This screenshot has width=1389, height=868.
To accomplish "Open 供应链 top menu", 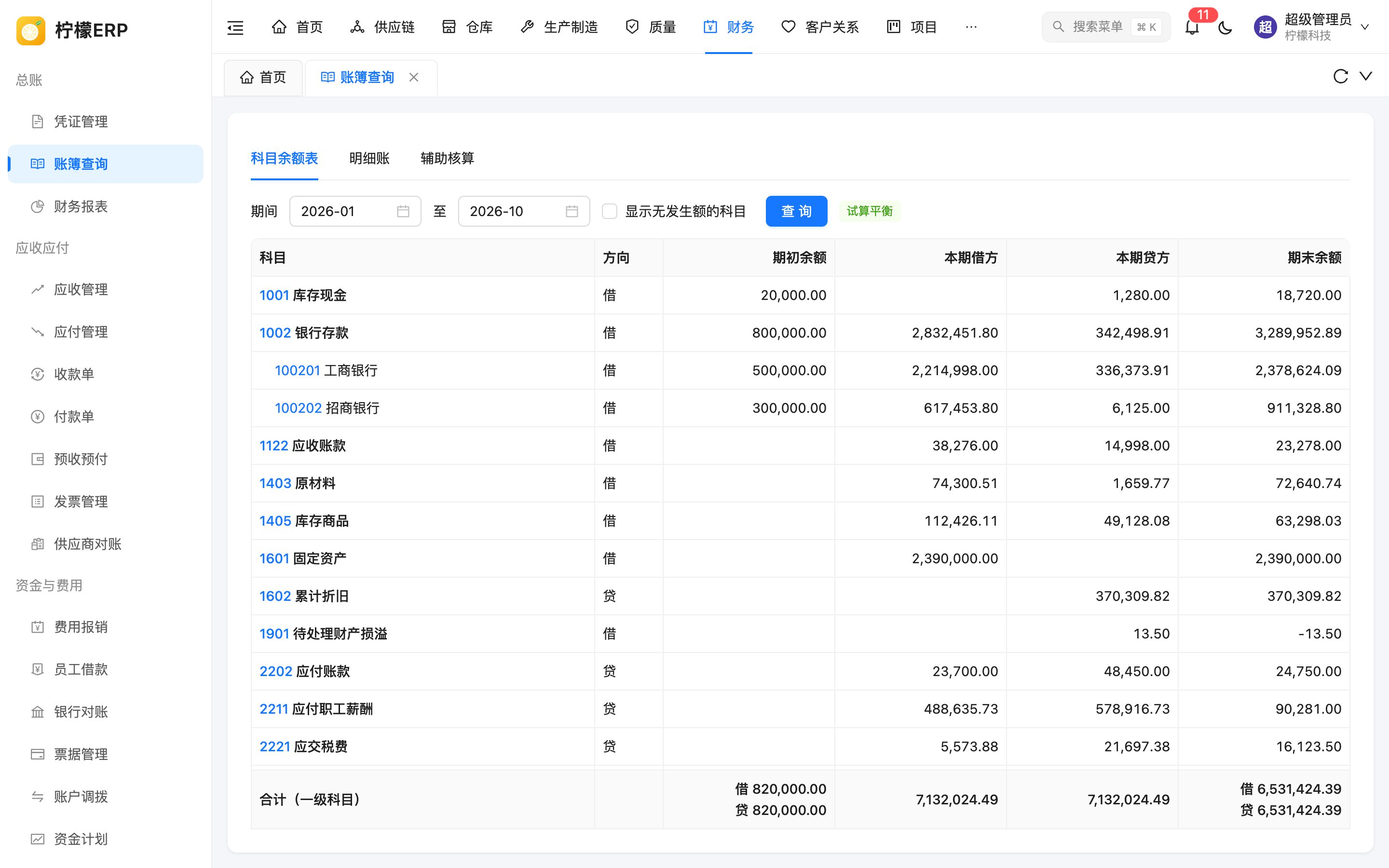I will coord(381,27).
